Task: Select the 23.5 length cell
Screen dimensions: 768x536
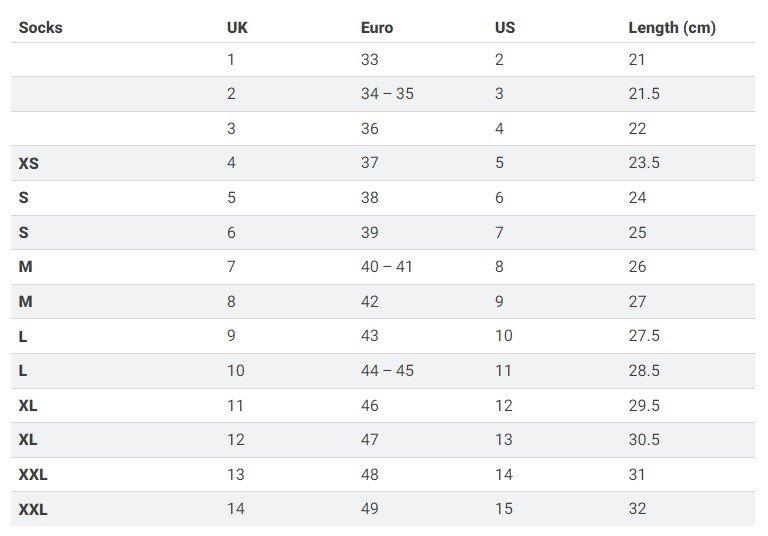Action: coord(644,163)
